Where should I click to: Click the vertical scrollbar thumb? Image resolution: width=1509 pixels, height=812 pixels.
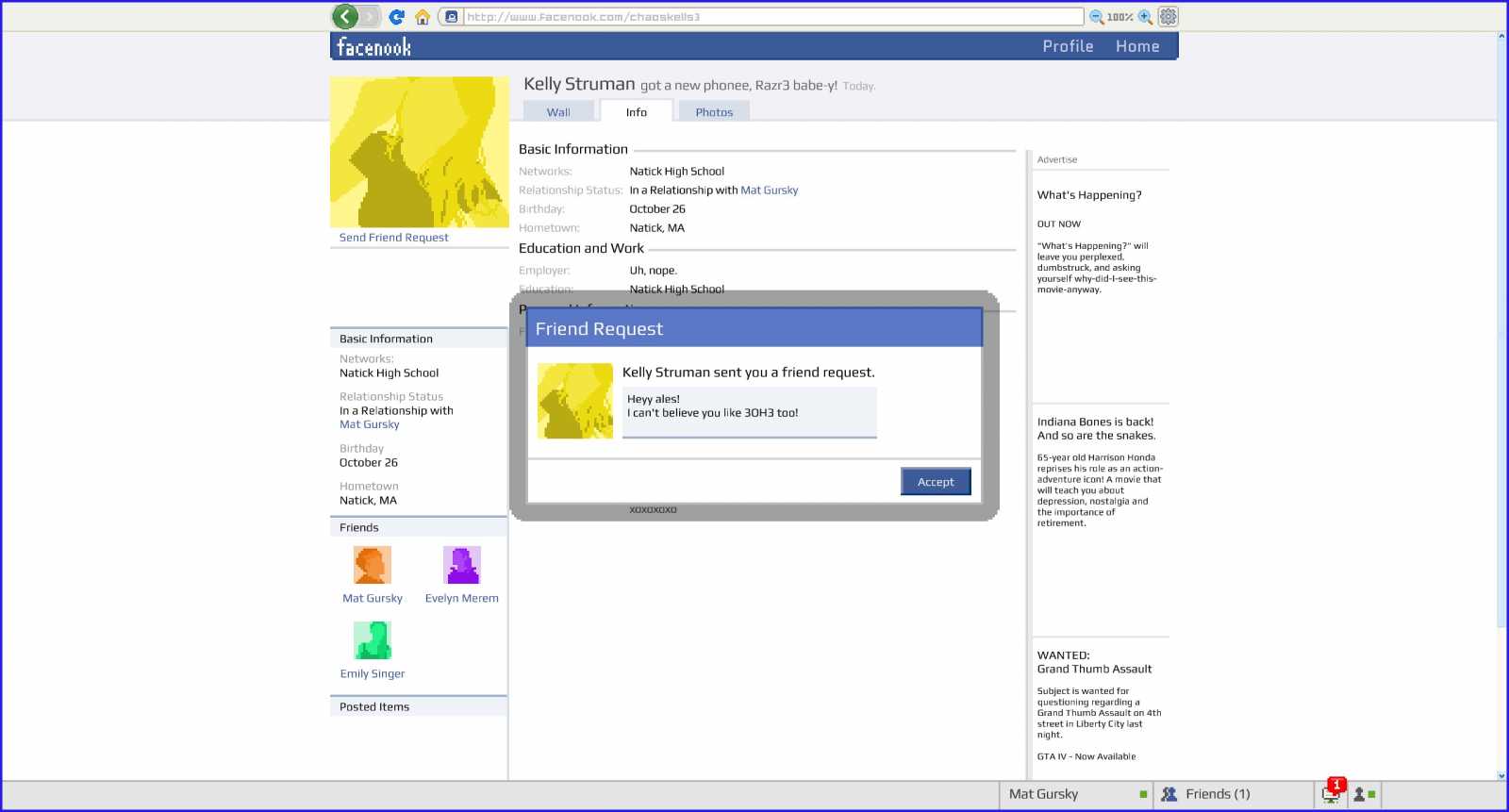point(1501,335)
